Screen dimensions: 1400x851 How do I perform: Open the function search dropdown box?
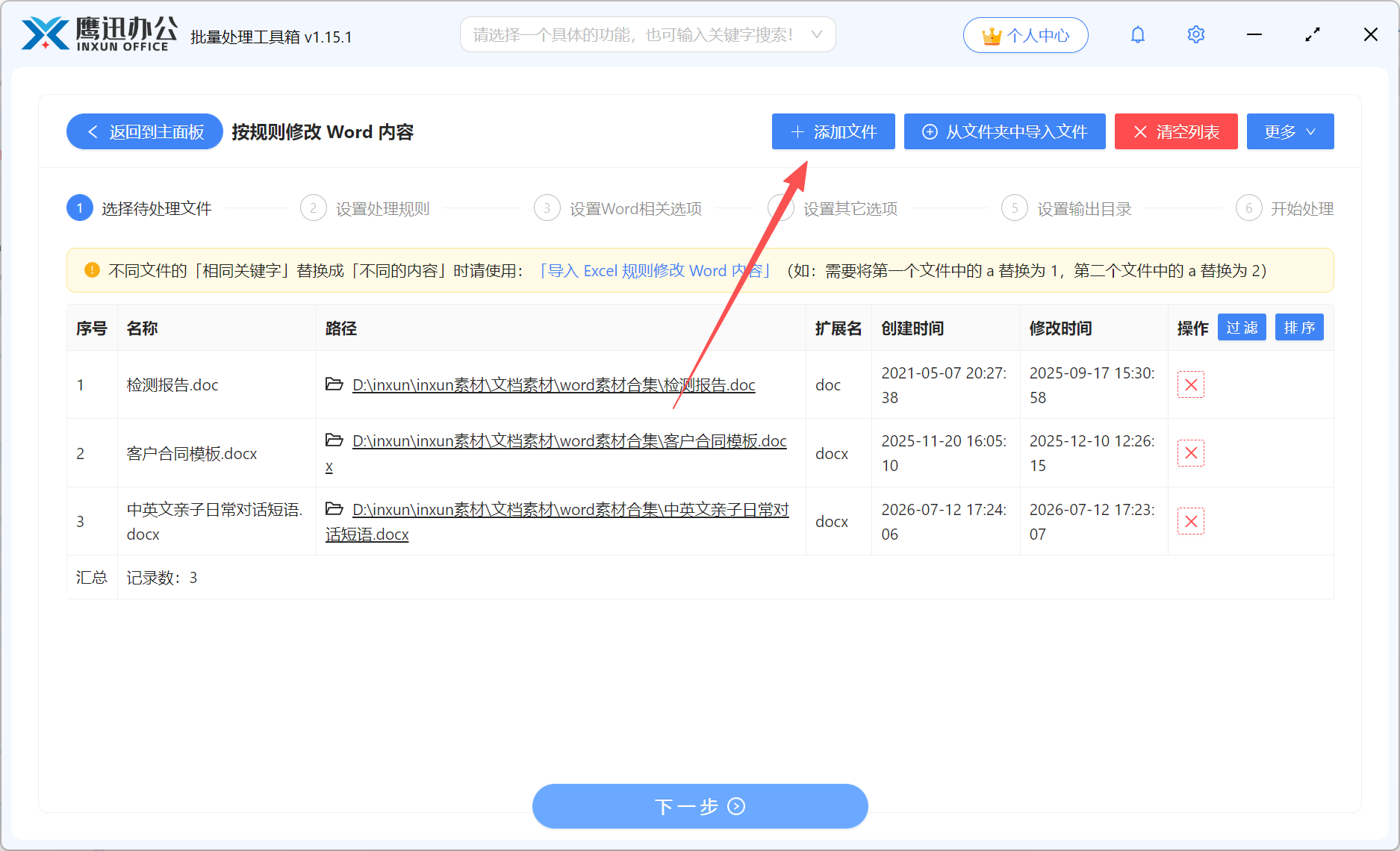pyautogui.click(x=647, y=35)
